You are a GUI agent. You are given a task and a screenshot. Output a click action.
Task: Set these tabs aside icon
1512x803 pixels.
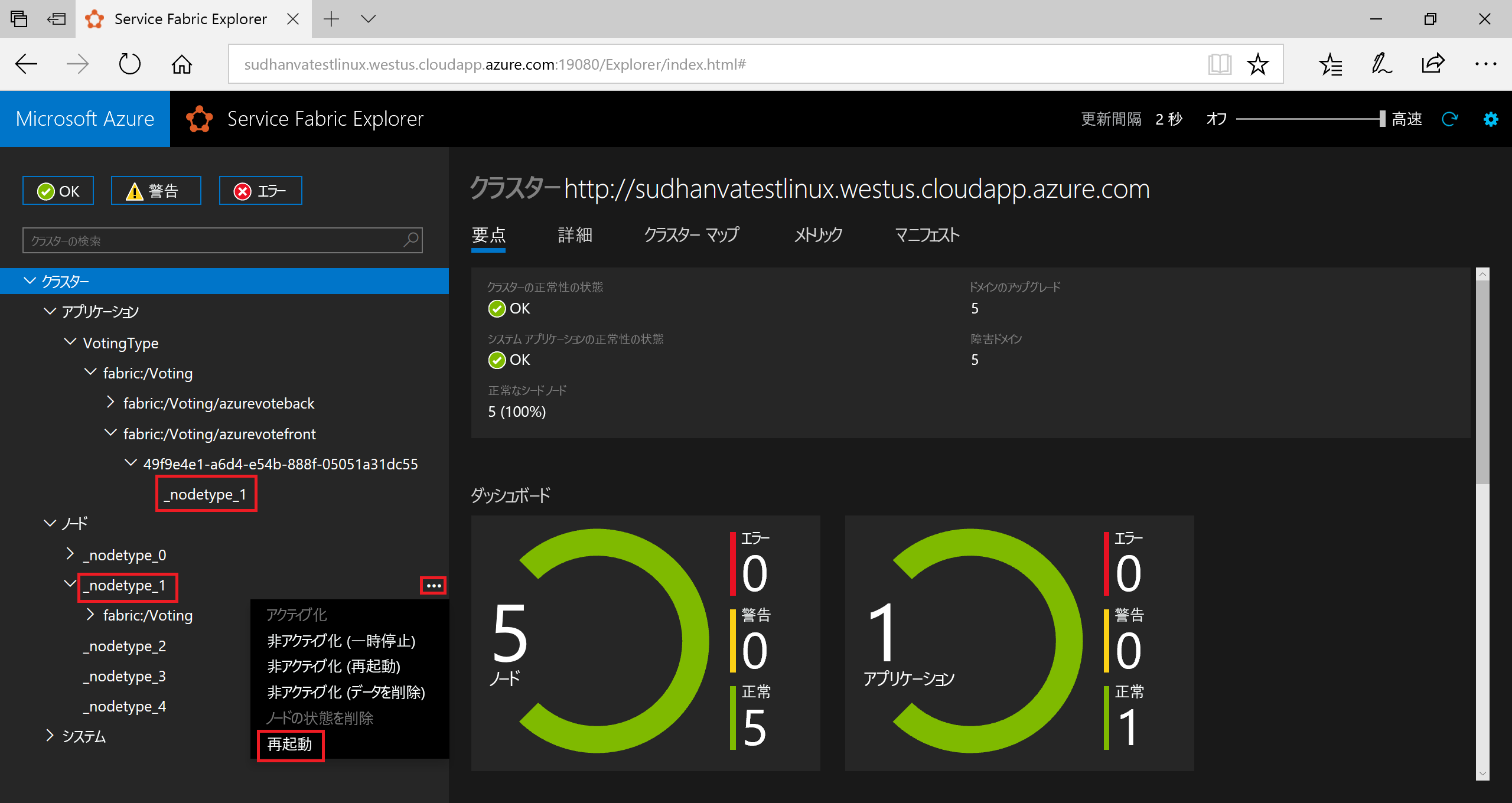pos(57,19)
